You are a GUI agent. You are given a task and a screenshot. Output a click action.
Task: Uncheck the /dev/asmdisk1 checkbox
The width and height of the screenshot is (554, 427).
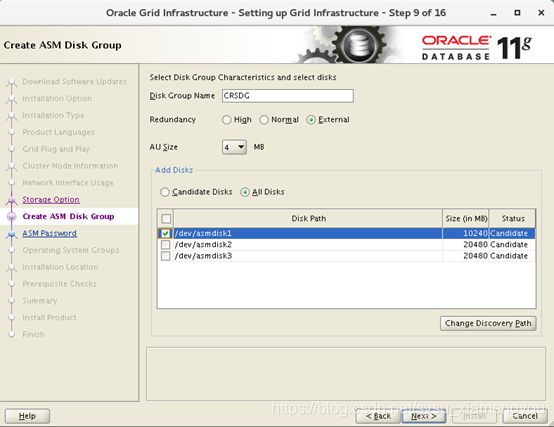(x=165, y=233)
